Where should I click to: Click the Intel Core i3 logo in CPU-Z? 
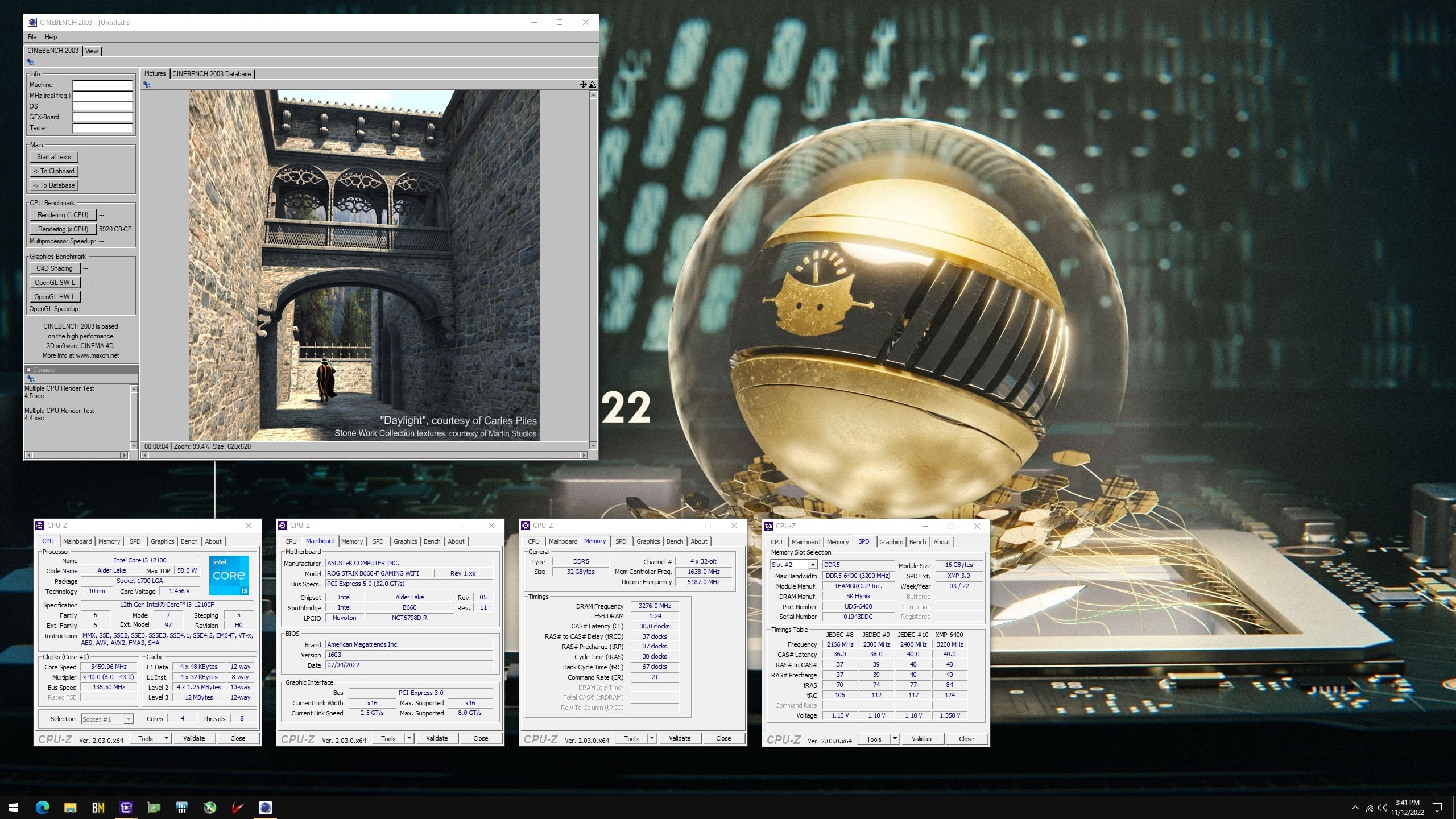pos(229,576)
